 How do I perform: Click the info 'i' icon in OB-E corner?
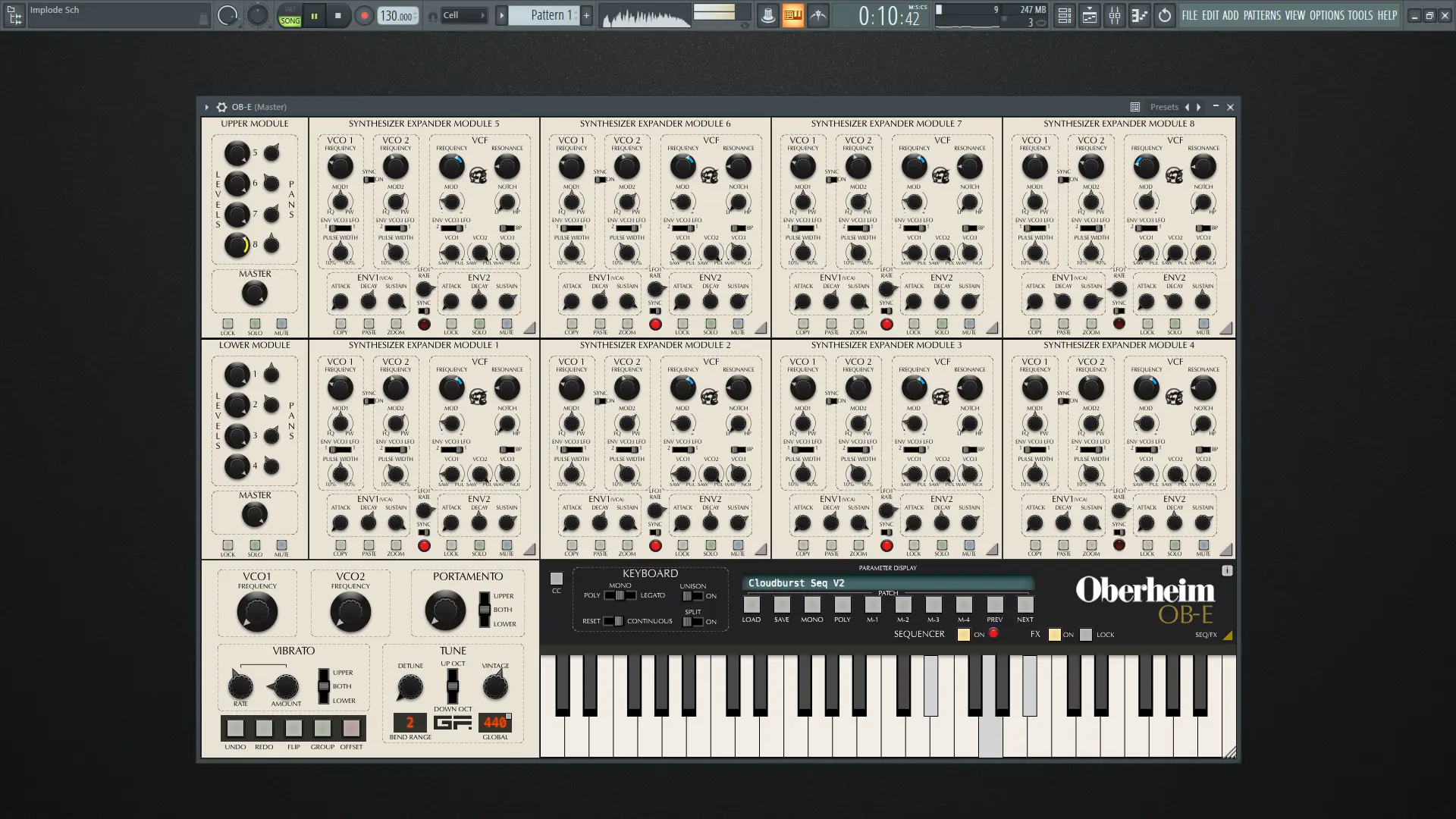tap(1226, 570)
